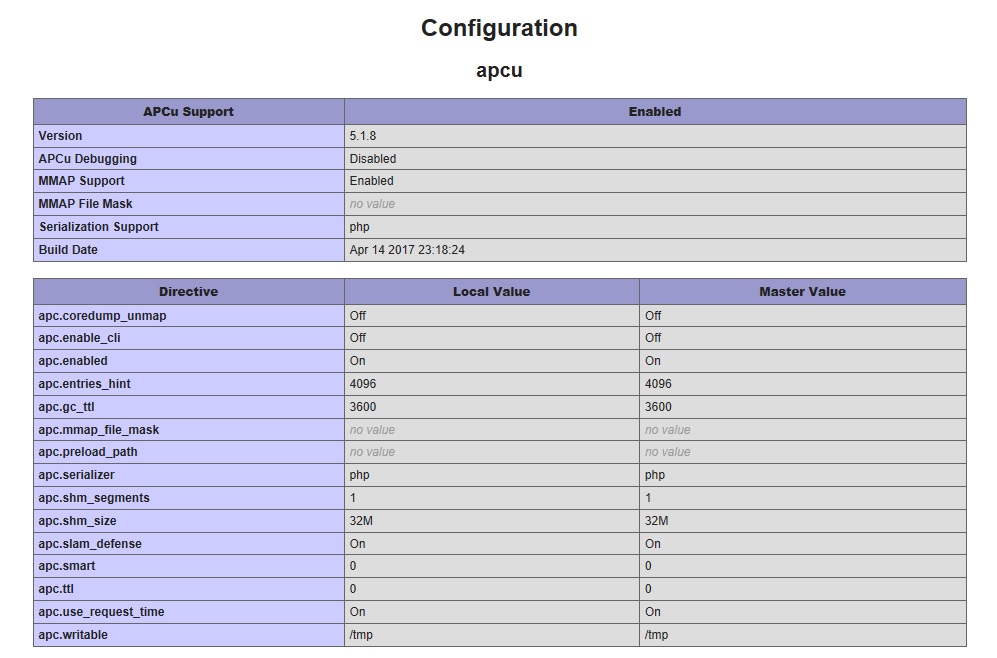The image size is (997, 658).
Task: Select the APCu Debugging row label
Action: tap(87, 159)
